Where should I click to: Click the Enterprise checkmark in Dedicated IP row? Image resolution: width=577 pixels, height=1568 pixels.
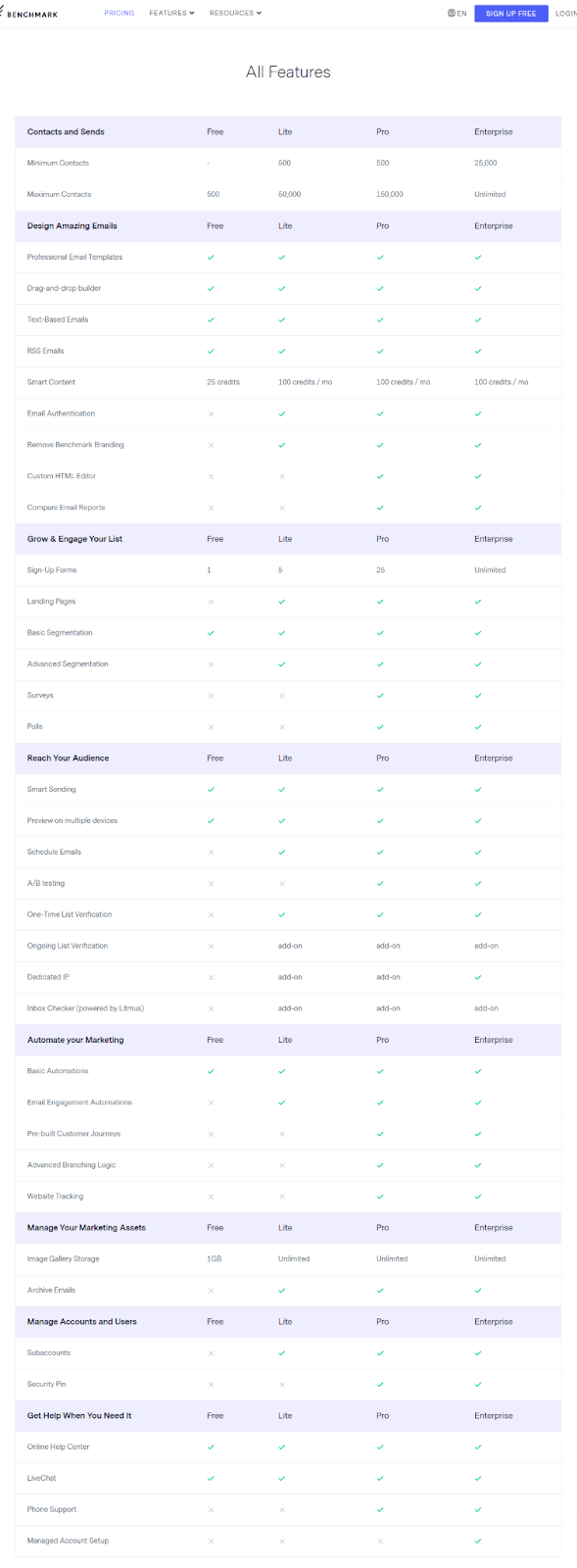(x=478, y=977)
